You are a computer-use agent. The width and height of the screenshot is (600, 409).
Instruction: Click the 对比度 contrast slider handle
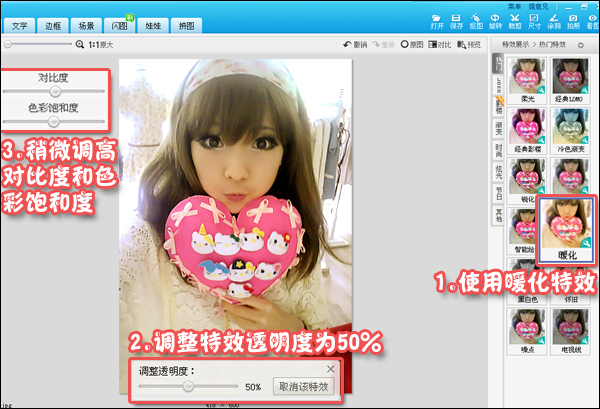[x=55, y=91]
